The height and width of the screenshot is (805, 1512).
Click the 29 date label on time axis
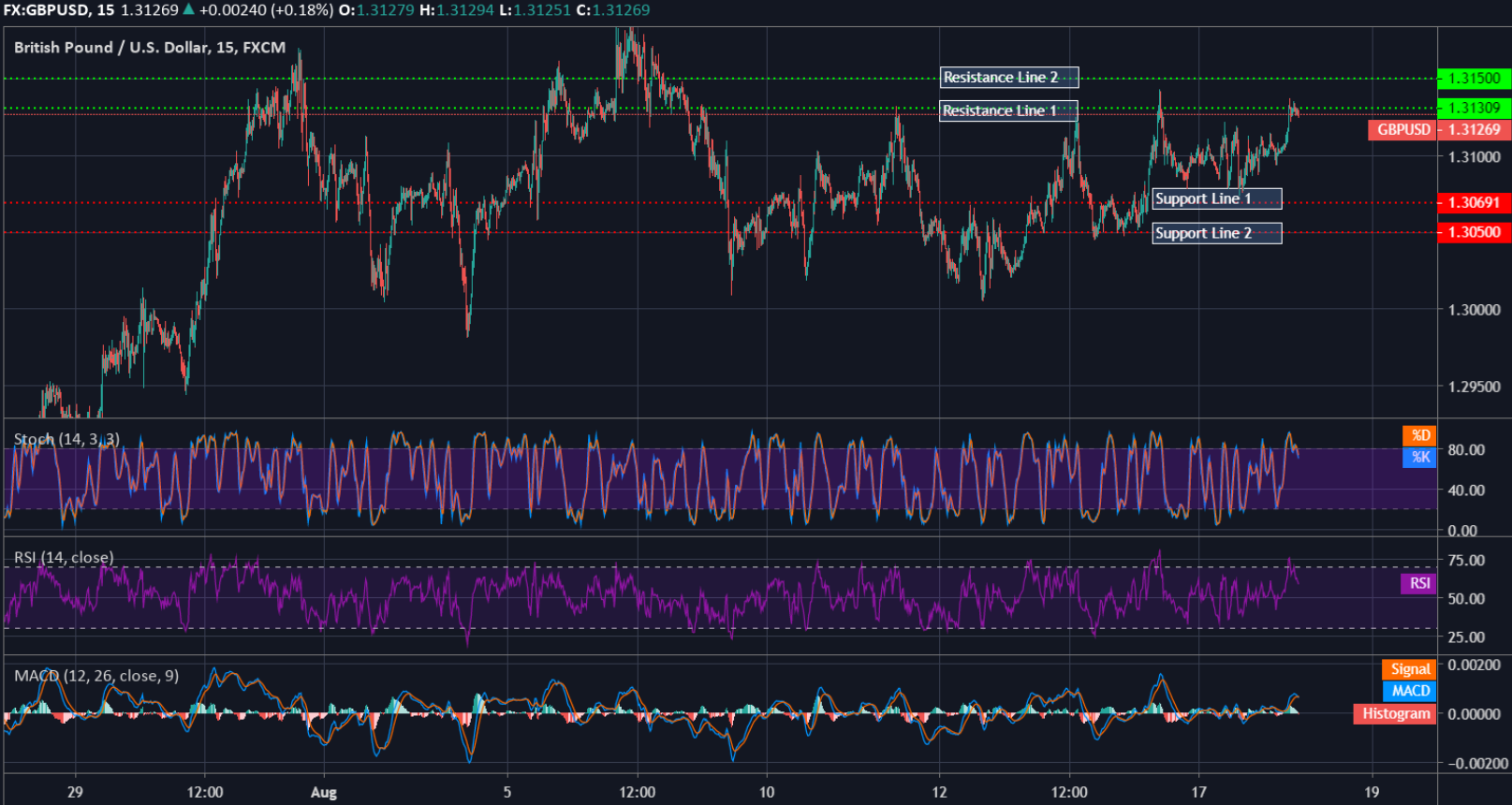coord(75,792)
